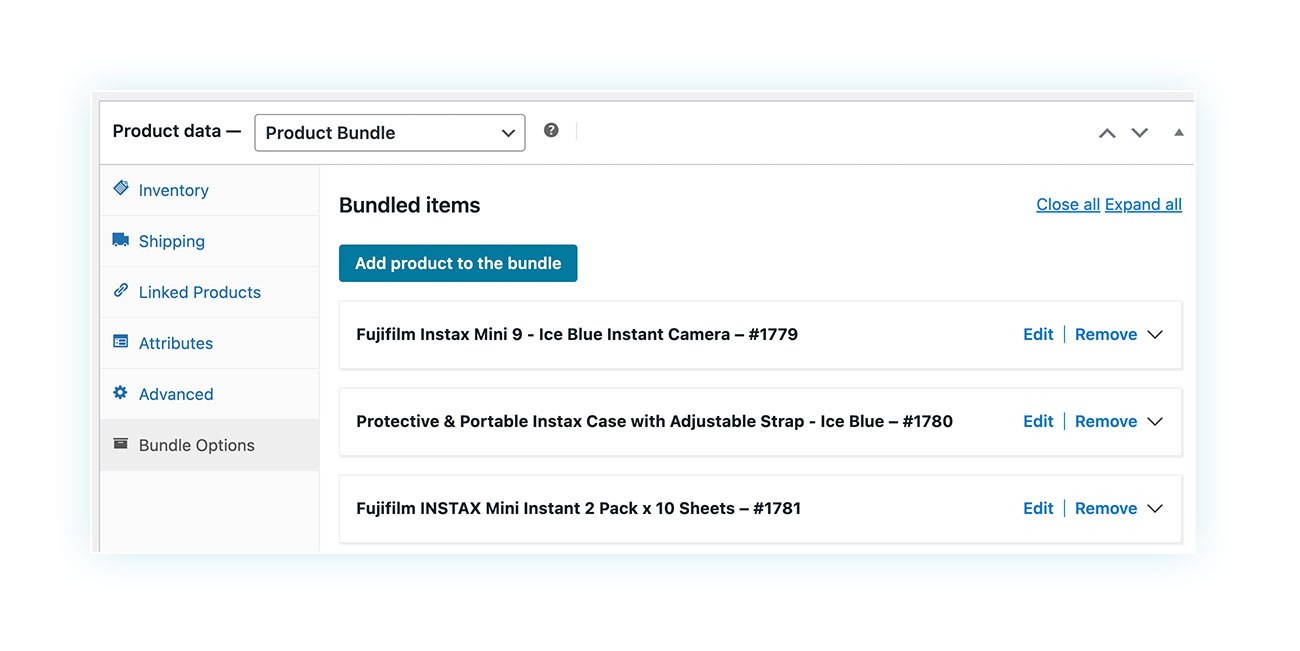The image size is (1300, 651).
Task: Click the Advanced gear icon
Action: [x=121, y=392]
